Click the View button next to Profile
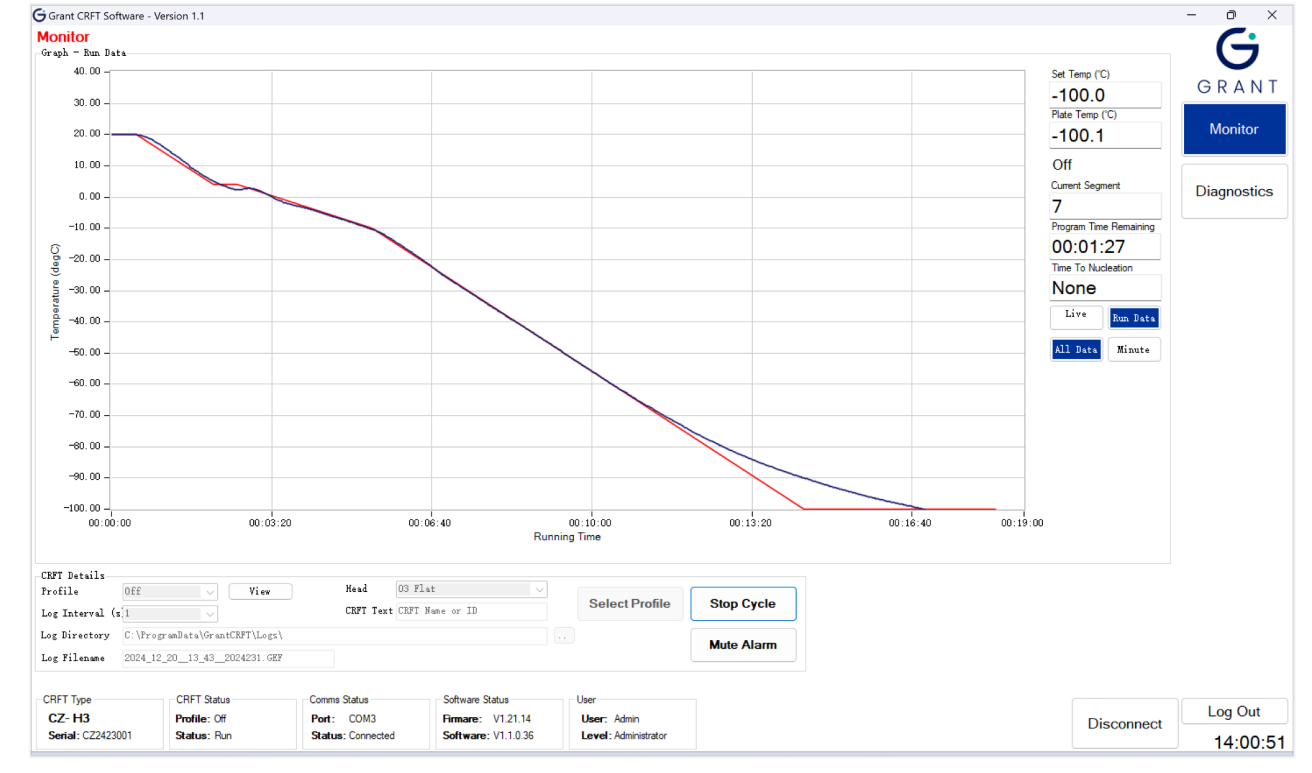 pyautogui.click(x=260, y=591)
